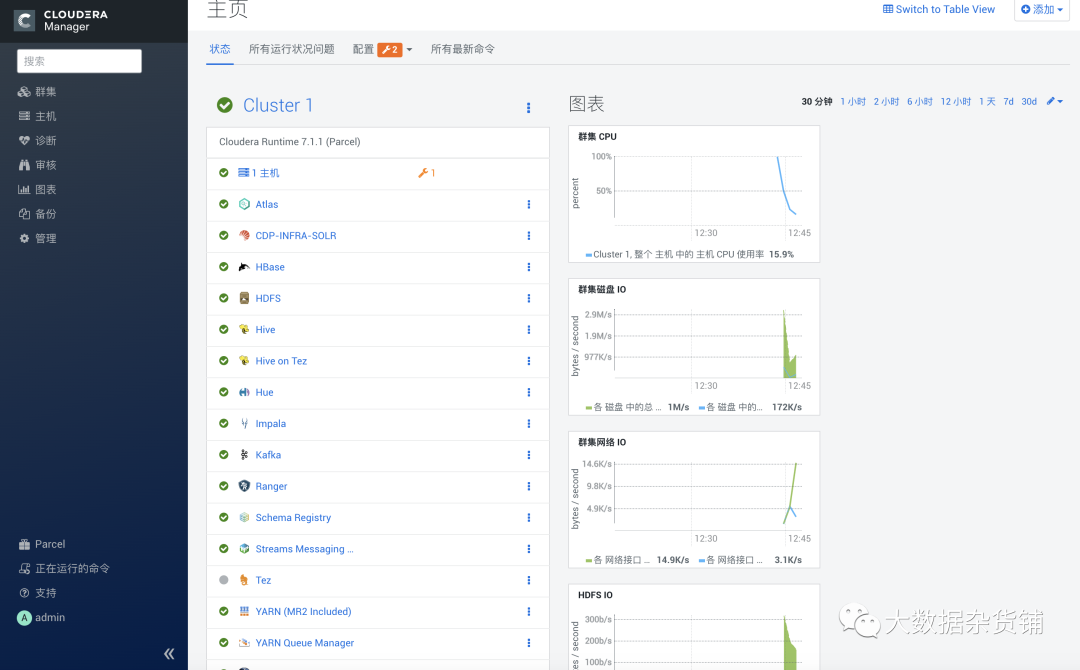Screen dimensions: 1080x670
Task: Click the 搜索 search input field
Action: [x=79, y=61]
